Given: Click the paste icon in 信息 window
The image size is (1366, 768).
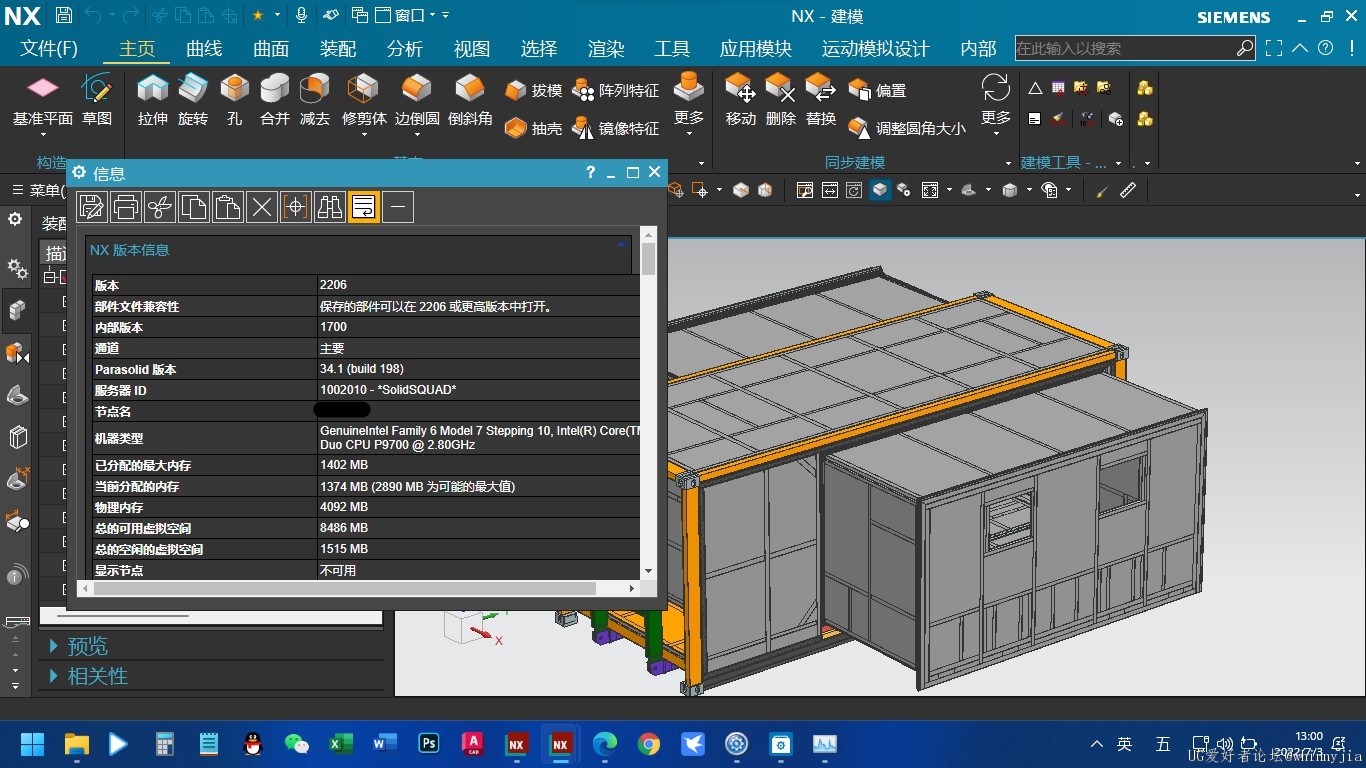Looking at the screenshot, I should [227, 207].
